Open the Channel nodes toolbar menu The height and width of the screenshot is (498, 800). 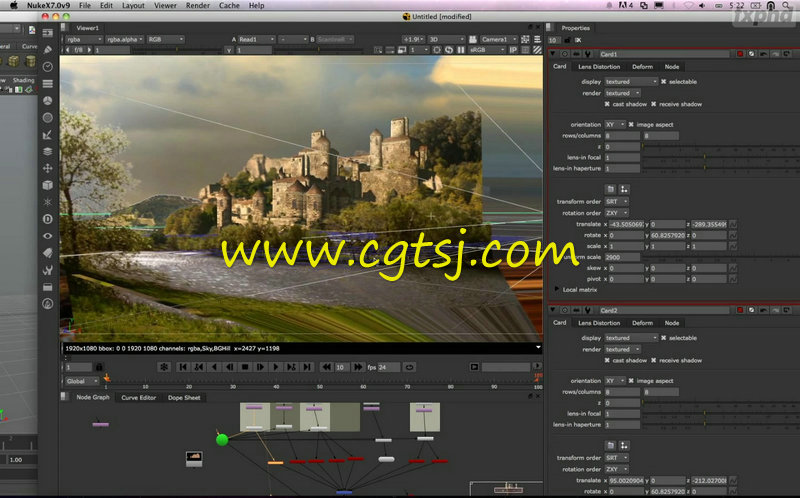click(48, 83)
